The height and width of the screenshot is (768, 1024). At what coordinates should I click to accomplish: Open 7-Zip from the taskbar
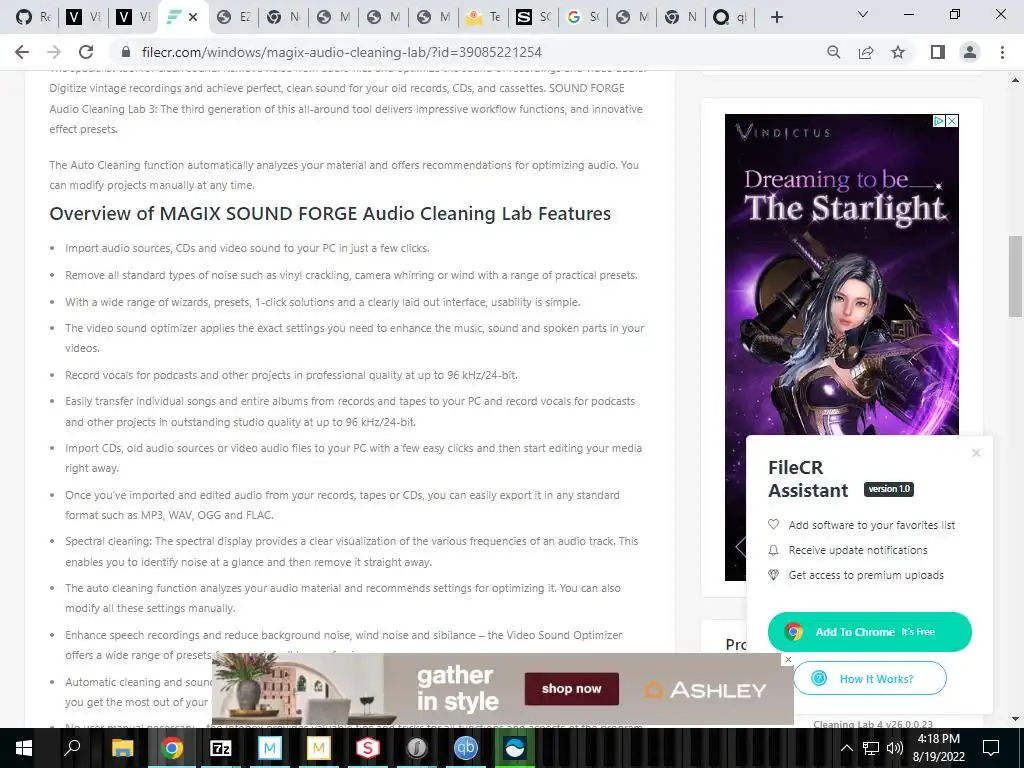click(x=220, y=748)
